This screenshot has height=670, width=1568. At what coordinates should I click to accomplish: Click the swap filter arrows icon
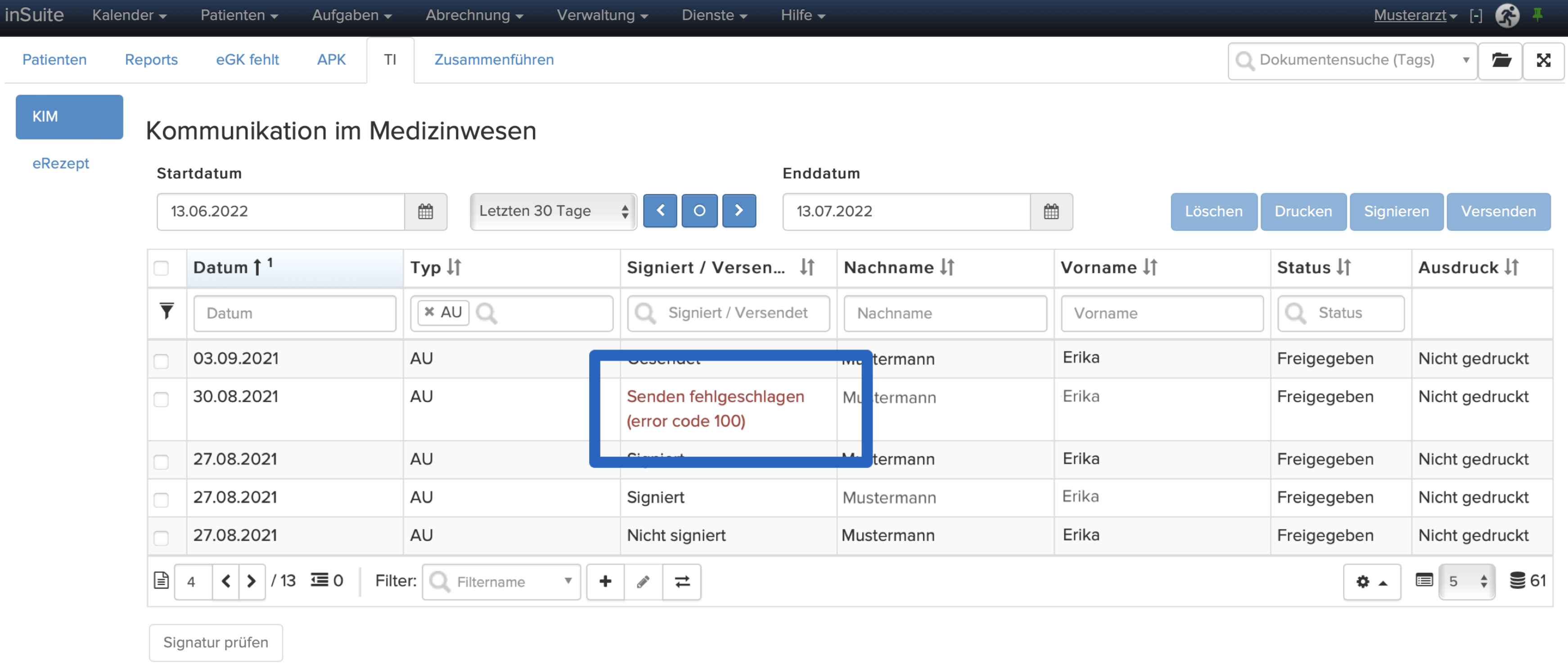pos(682,582)
